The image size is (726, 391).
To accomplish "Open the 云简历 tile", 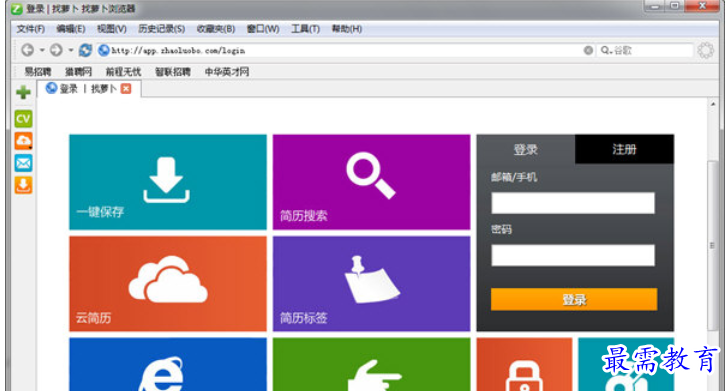I will [168, 284].
